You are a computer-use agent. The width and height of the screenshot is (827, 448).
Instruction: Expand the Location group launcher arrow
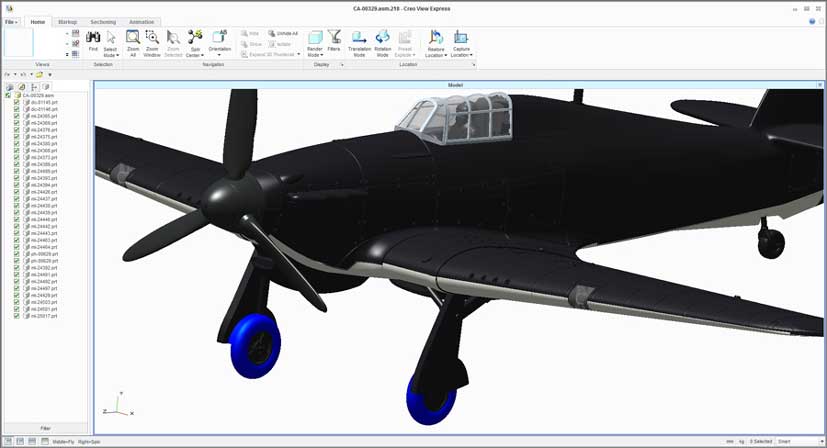click(x=474, y=64)
